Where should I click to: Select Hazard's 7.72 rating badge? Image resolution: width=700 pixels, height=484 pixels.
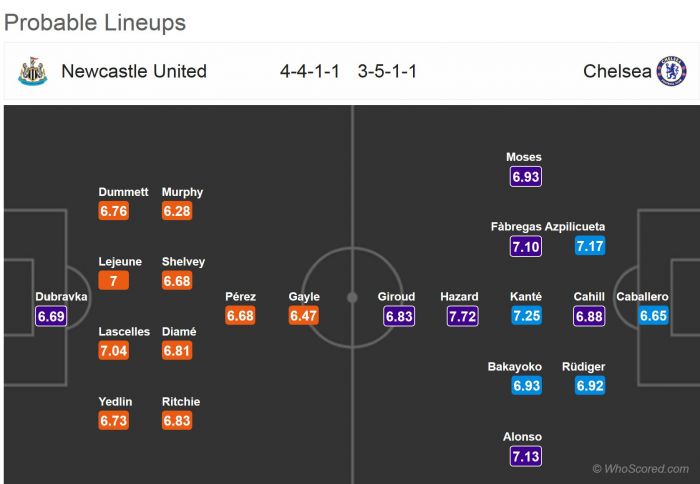coord(461,316)
